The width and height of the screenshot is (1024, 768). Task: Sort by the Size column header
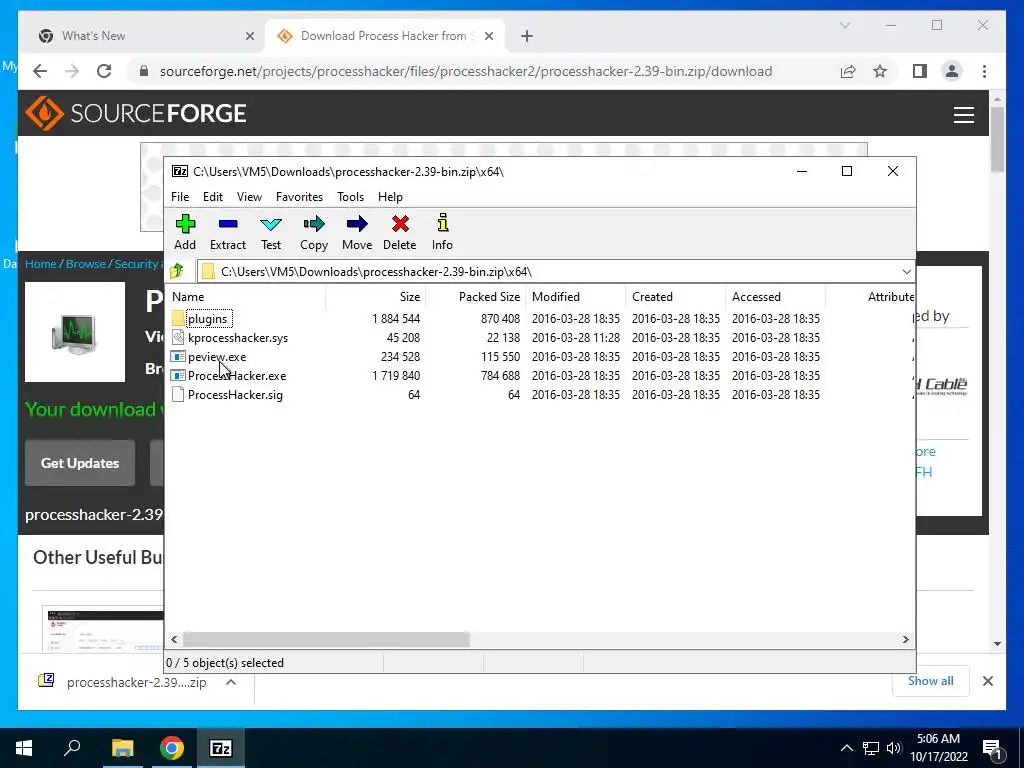pyautogui.click(x=376, y=296)
